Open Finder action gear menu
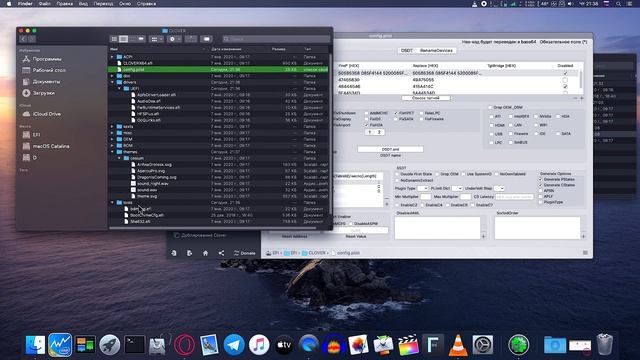640x360 pixels. coord(174,39)
